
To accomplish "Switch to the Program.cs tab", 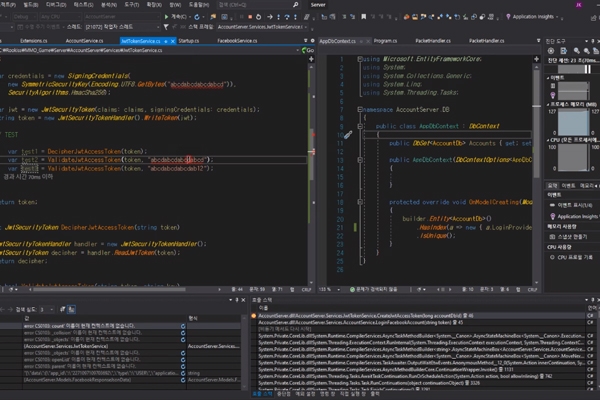I will point(385,41).
